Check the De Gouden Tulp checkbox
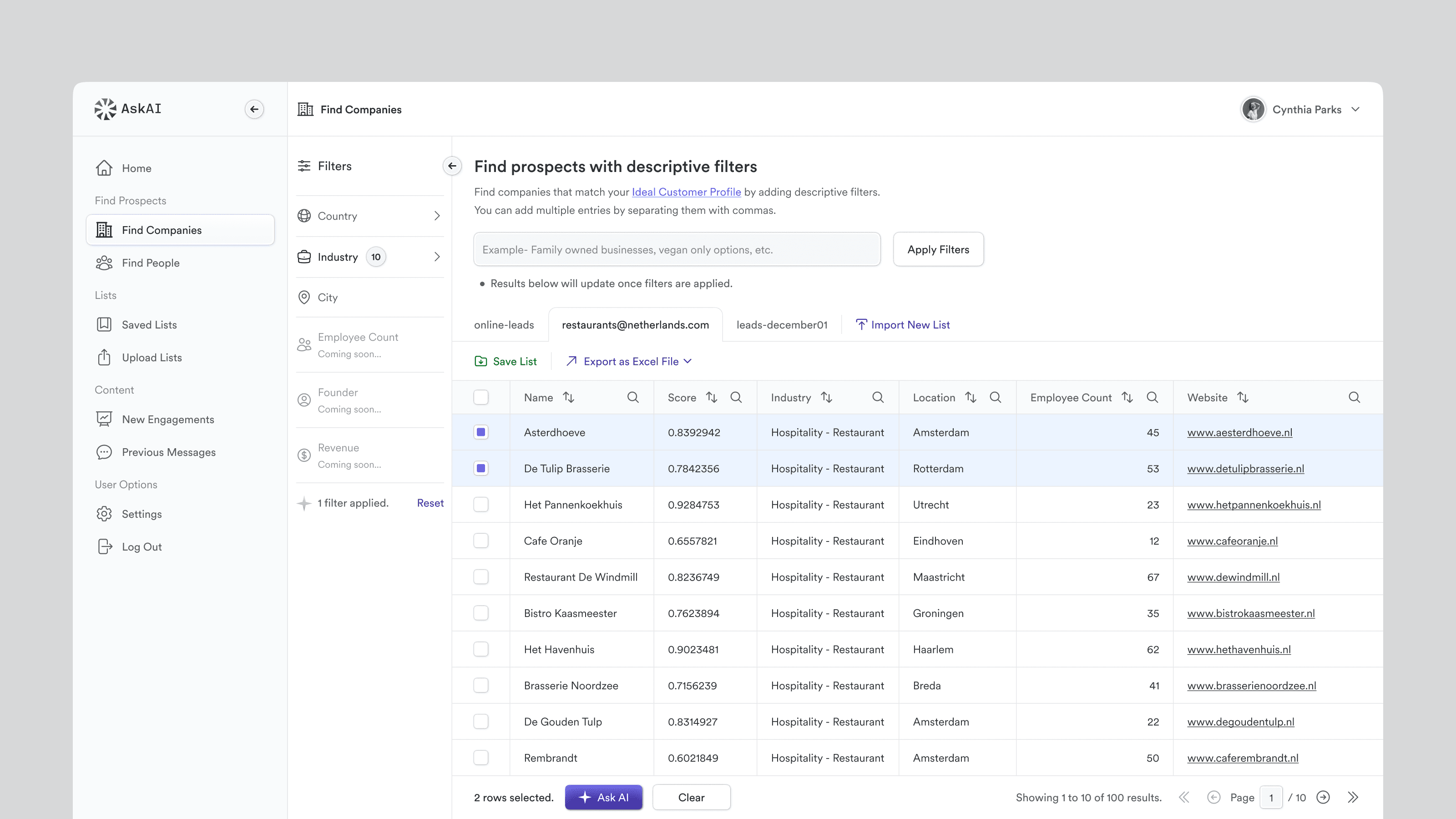1456x819 pixels. coord(481,722)
